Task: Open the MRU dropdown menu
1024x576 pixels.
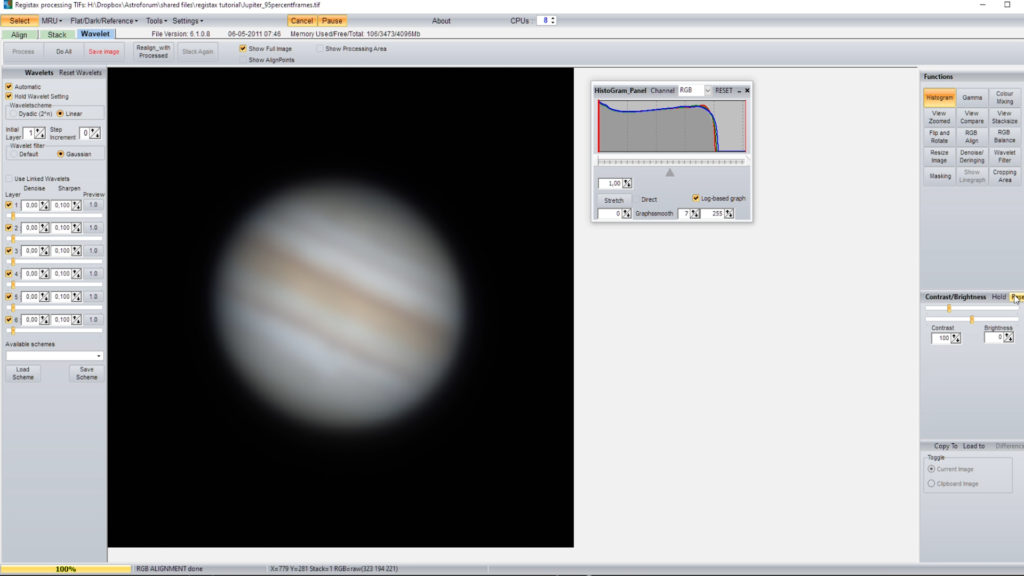Action: 52,21
